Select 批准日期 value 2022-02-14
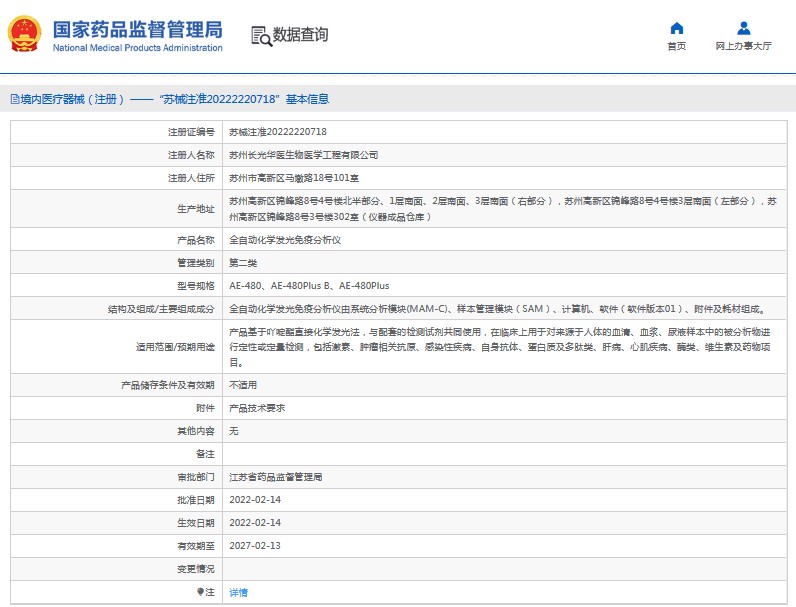 coord(255,500)
